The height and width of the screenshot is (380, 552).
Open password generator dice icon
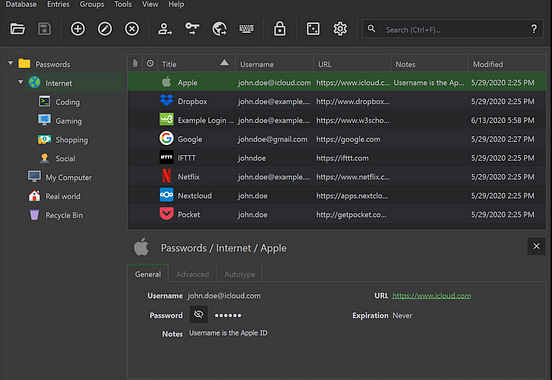pyautogui.click(x=313, y=29)
